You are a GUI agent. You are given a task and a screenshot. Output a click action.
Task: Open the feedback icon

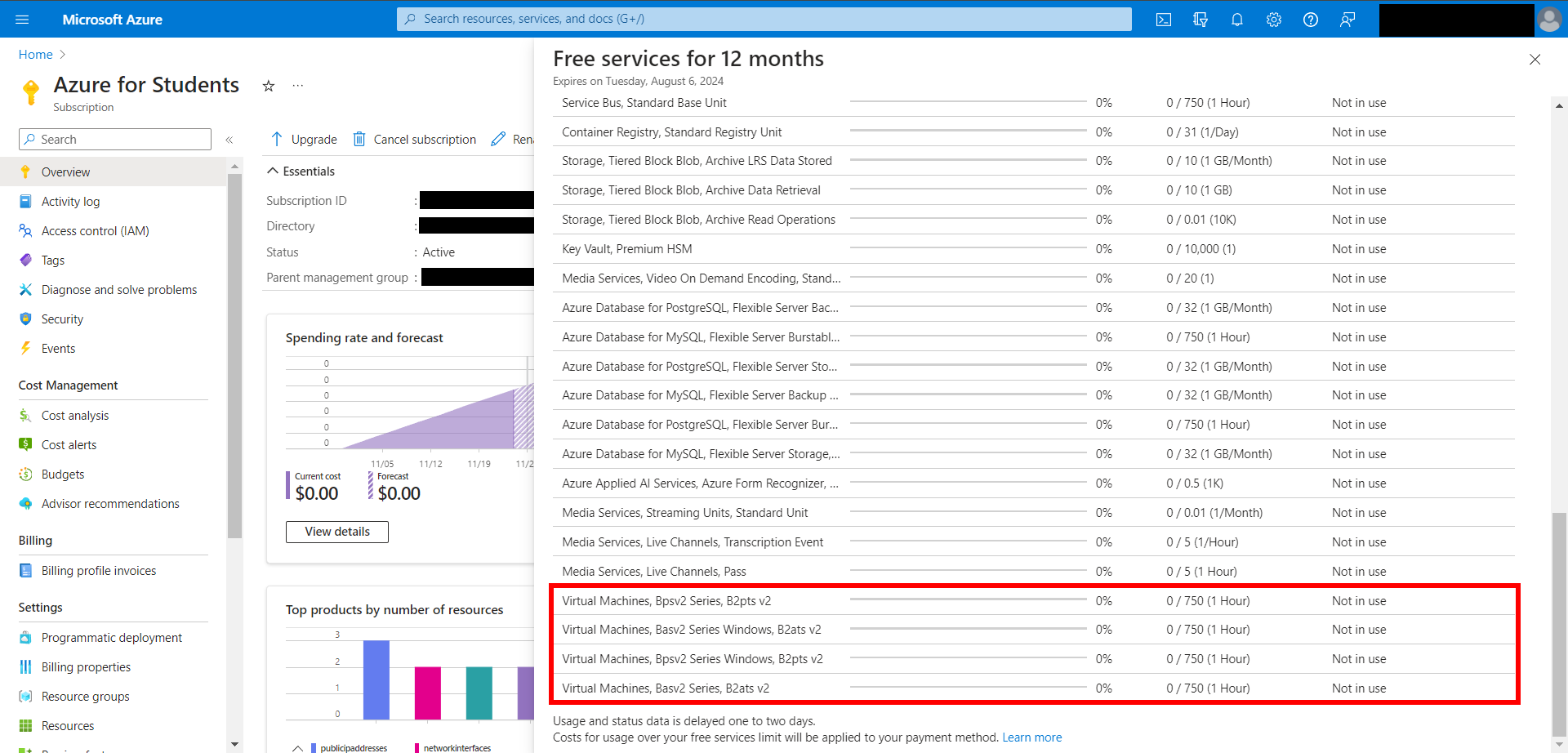[1347, 19]
